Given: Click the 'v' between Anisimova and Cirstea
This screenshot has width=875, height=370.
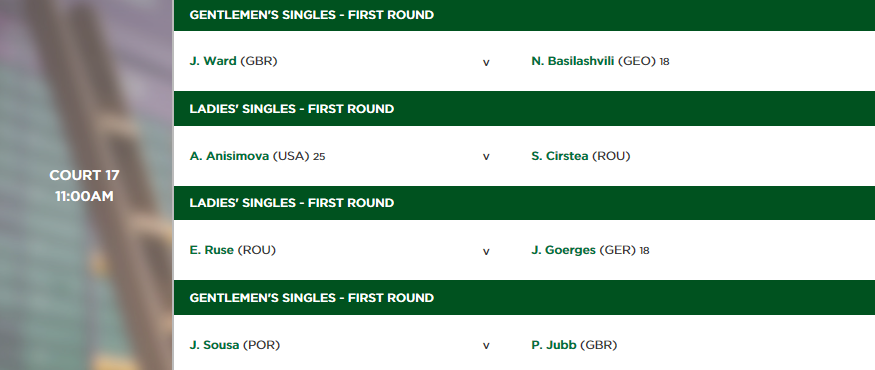Looking at the screenshot, I should [x=486, y=157].
